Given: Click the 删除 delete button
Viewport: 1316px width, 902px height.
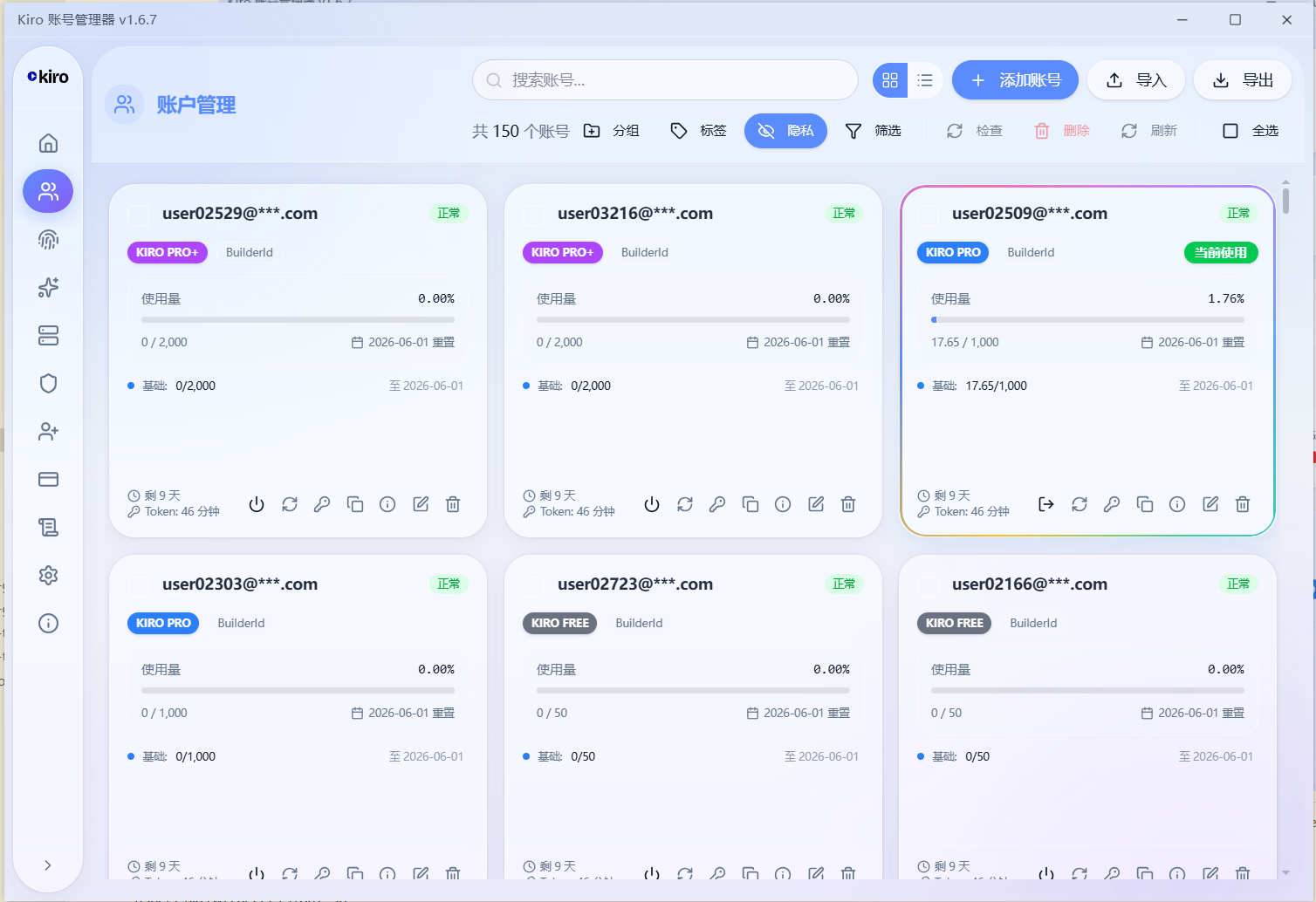Looking at the screenshot, I should point(1062,131).
